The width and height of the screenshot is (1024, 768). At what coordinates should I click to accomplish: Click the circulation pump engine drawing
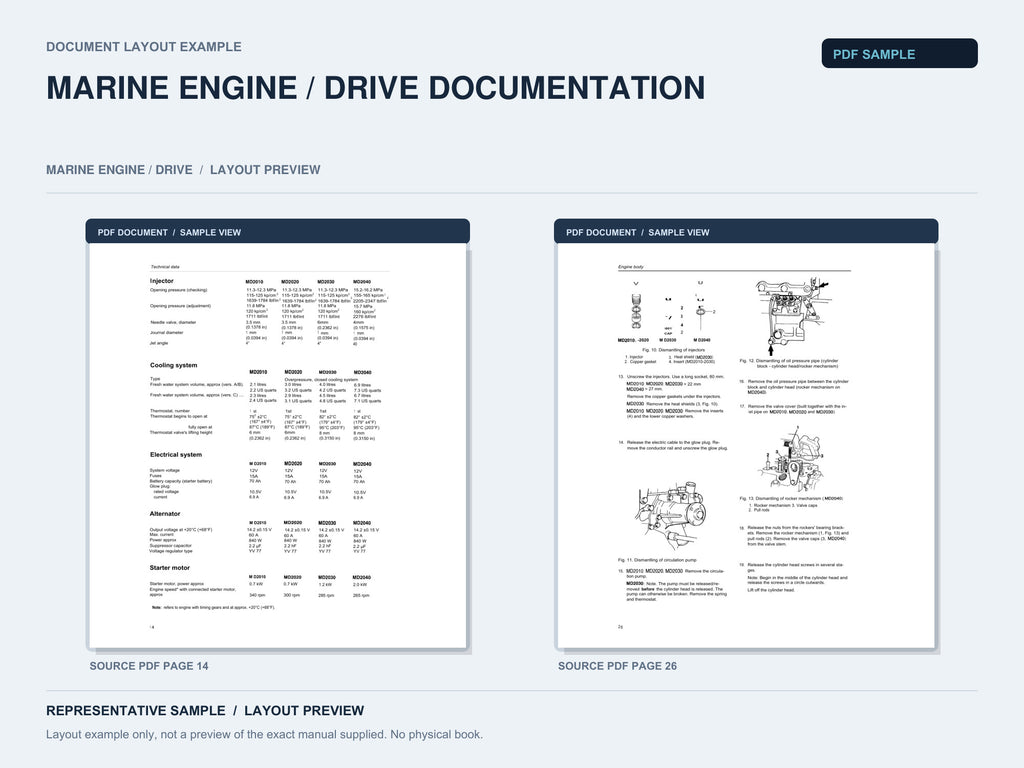(x=671, y=517)
